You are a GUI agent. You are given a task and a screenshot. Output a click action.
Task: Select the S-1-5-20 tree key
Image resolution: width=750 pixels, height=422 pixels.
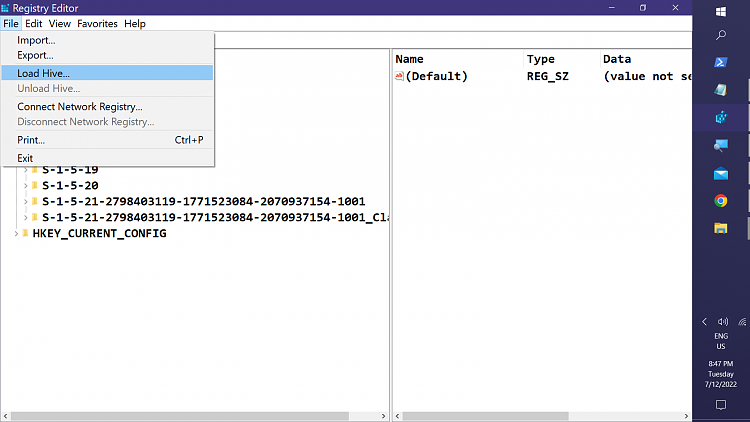coord(70,185)
